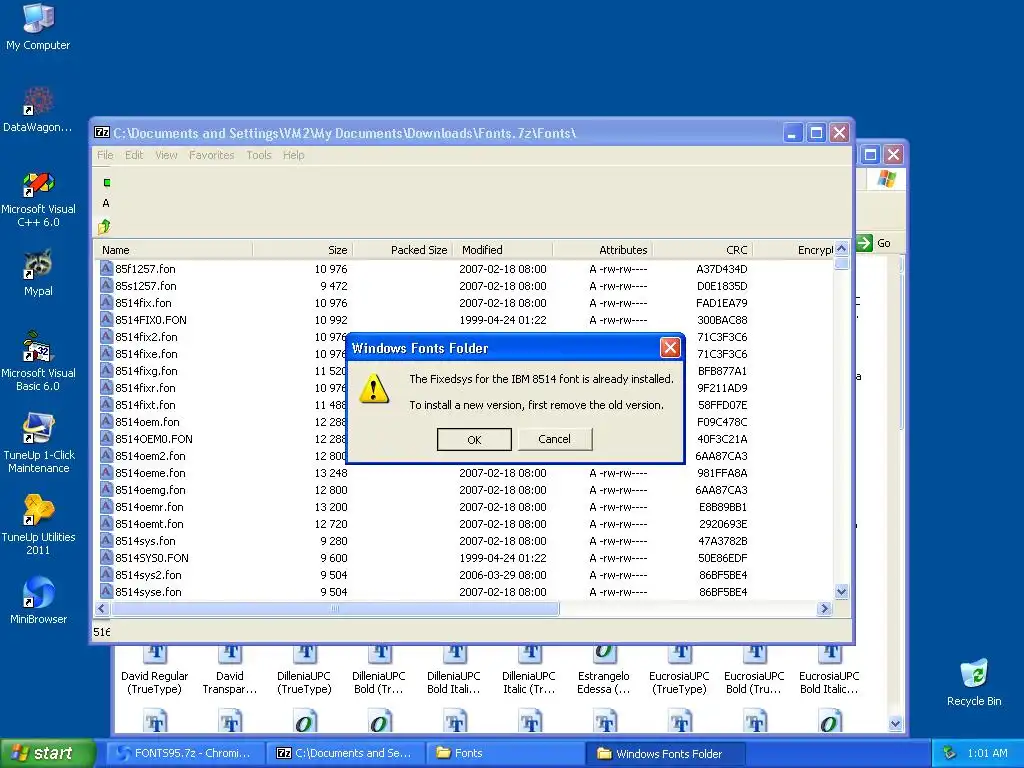
Task: Click the horizontal scrollbar right arrow in 7-Zip
Action: tap(824, 609)
